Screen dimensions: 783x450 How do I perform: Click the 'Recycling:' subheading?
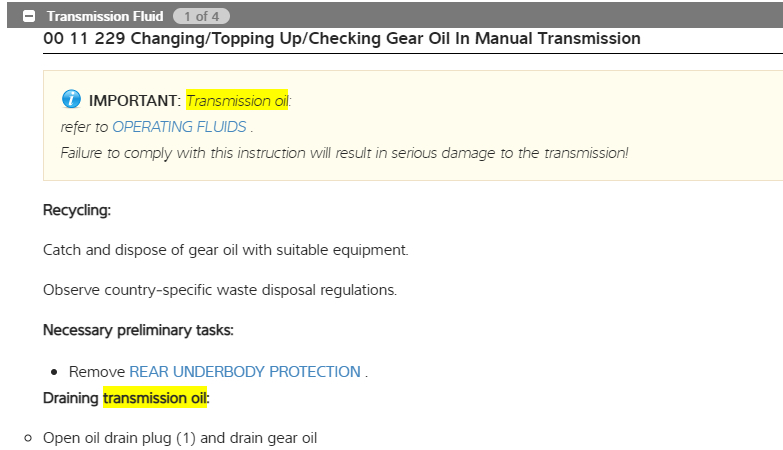[x=77, y=211]
